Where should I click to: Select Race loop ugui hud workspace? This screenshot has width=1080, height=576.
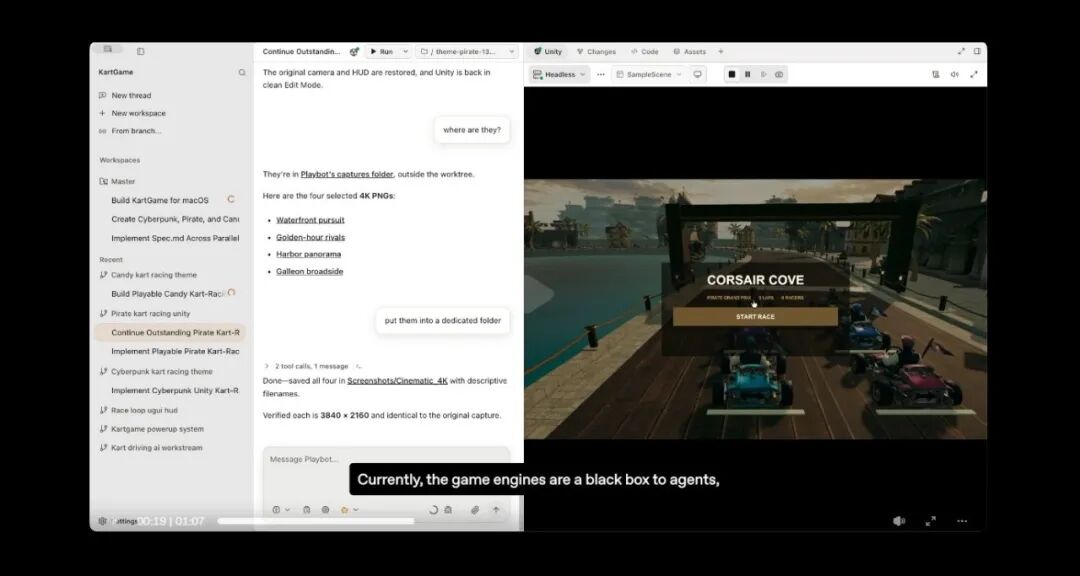[144, 411]
